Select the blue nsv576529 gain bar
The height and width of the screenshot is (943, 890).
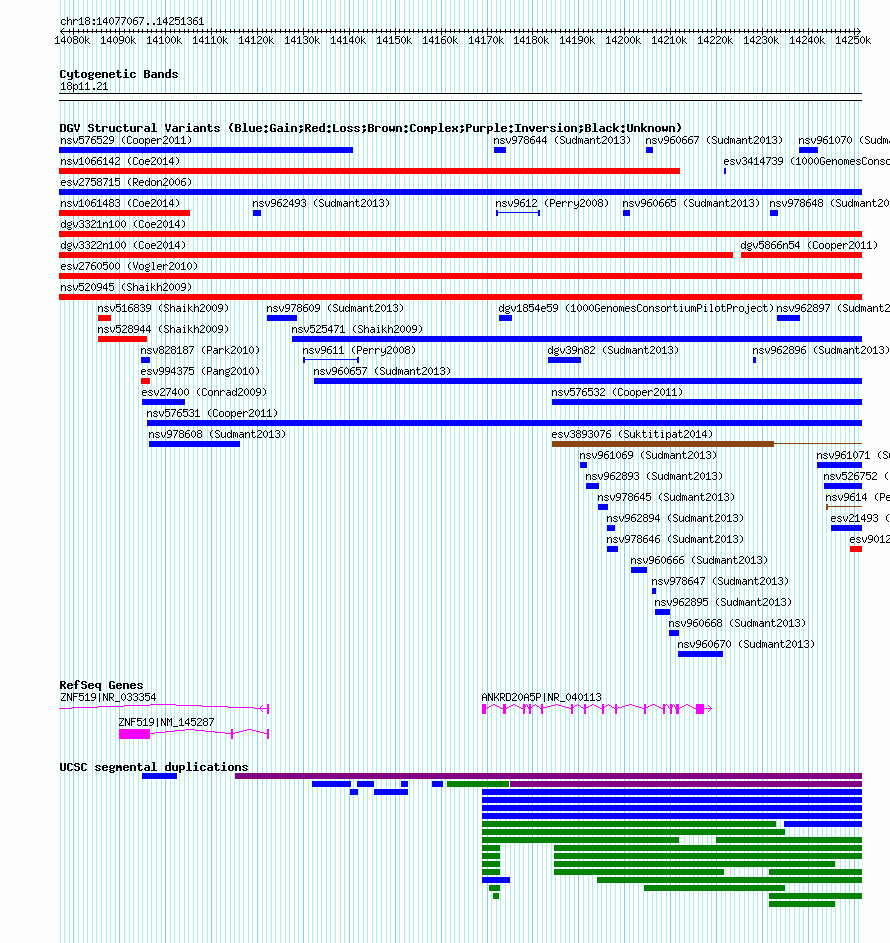point(206,150)
